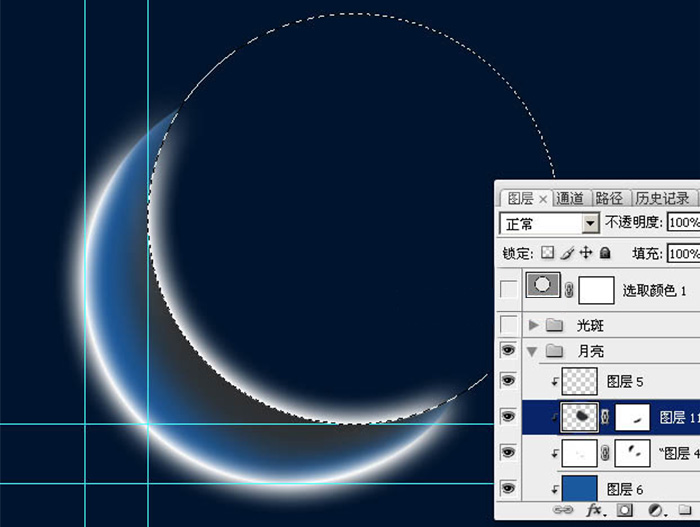The image size is (700, 527).
Task: Show the 选取颜色 1 layer via visibility box
Action: 509,290
